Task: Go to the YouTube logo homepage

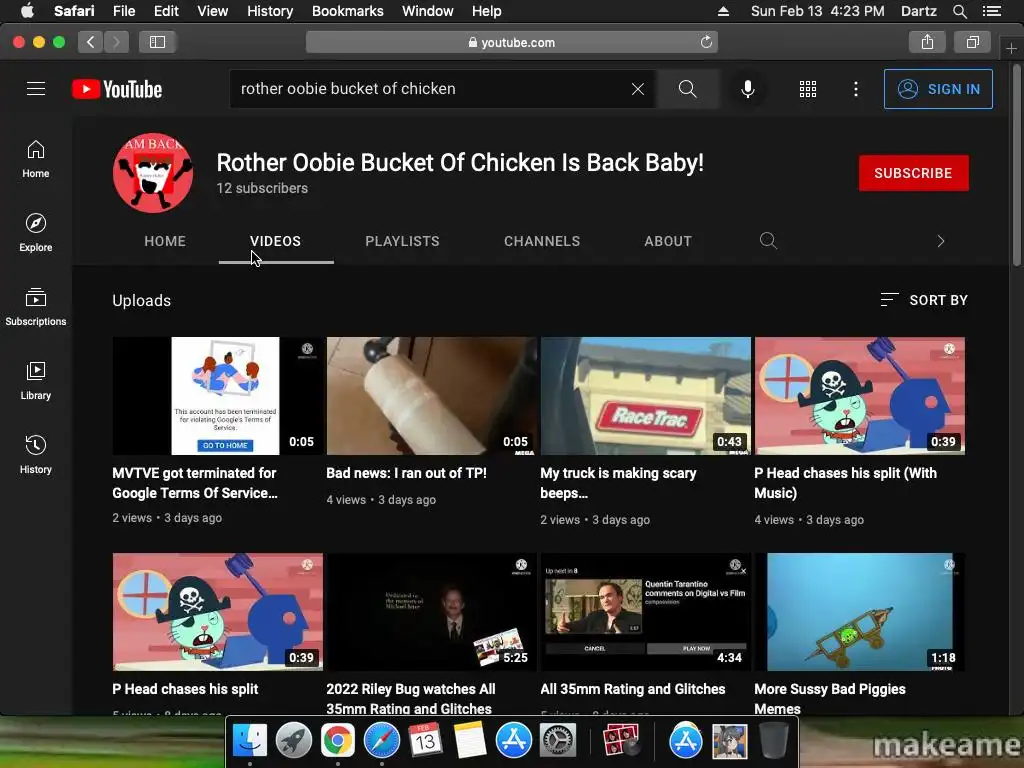Action: (117, 89)
